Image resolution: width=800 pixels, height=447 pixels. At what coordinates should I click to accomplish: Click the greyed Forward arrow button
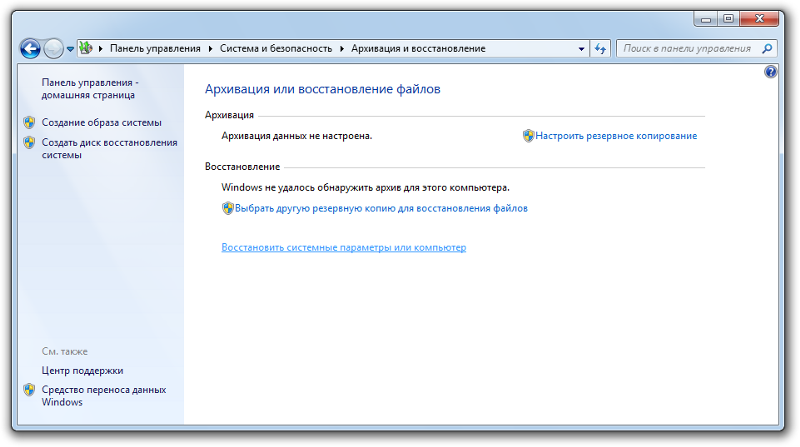point(53,49)
